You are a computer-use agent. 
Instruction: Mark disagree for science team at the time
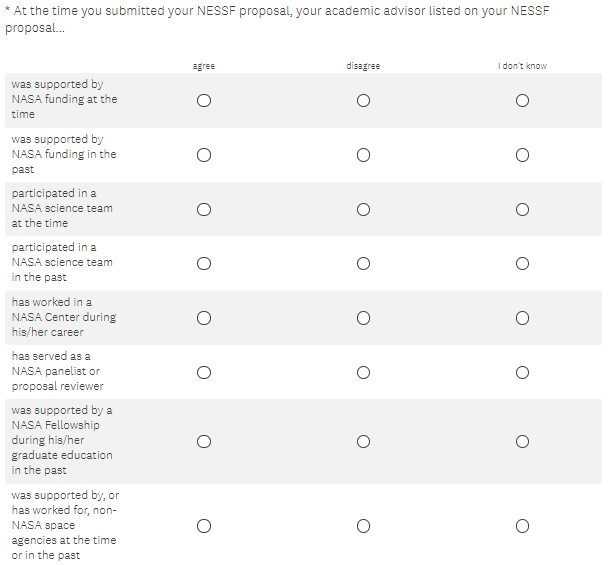(363, 209)
